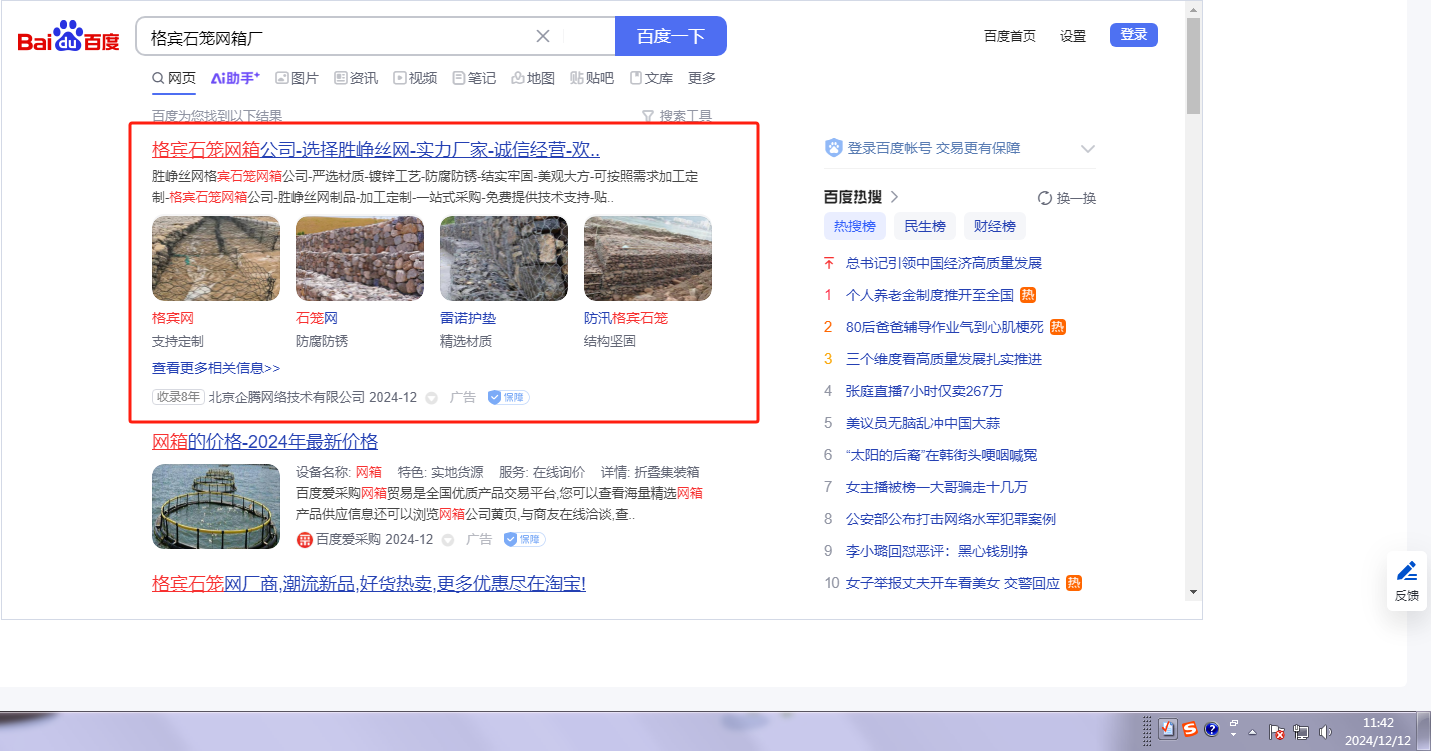Click the Baidu logo
This screenshot has height=751, width=1431.
pos(68,37)
